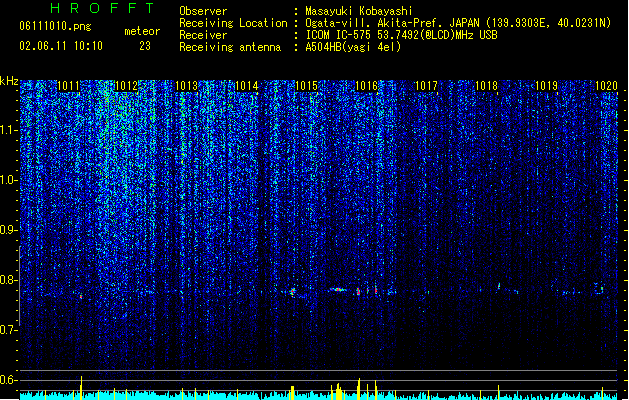
Task: Click the 0.6 kHz axis label
Action: pyautogui.click(x=8, y=380)
